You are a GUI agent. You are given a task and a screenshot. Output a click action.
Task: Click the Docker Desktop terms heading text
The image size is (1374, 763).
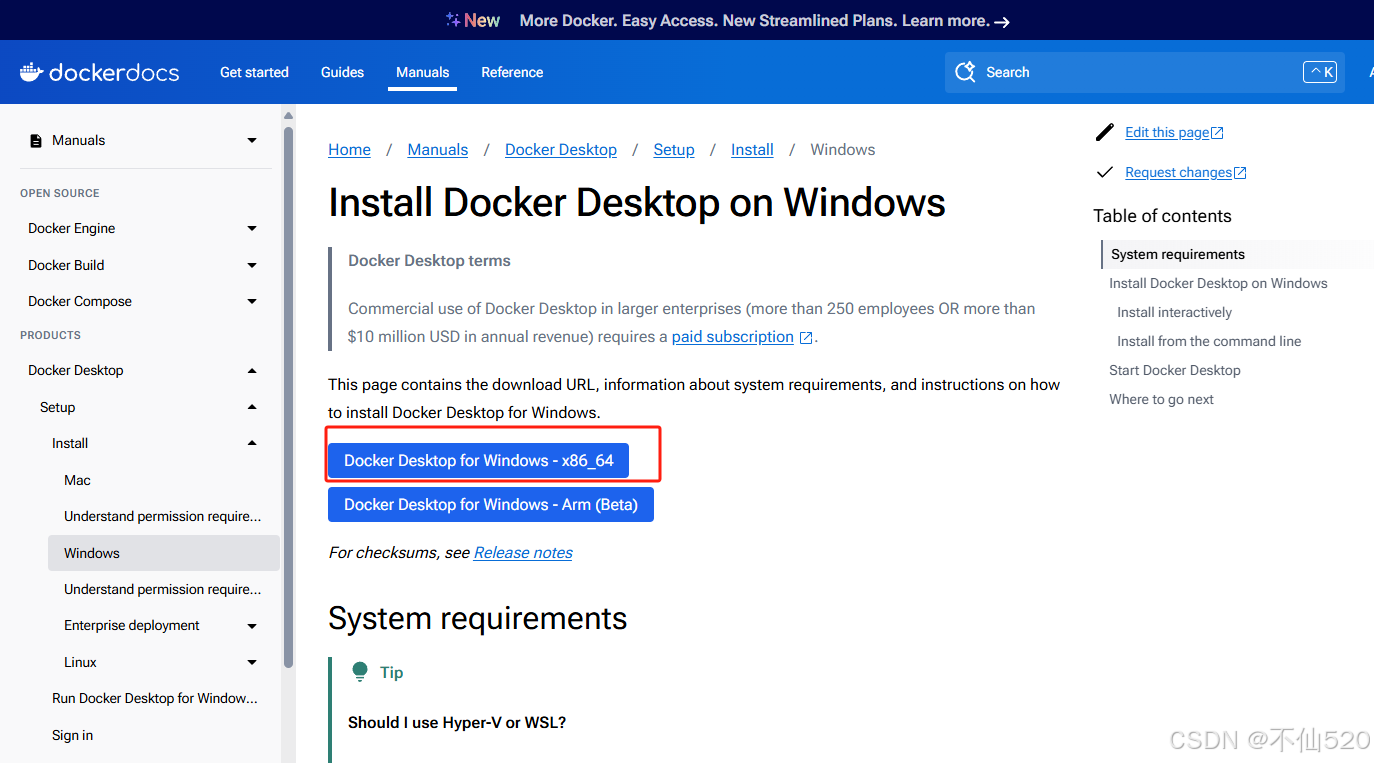click(x=429, y=261)
